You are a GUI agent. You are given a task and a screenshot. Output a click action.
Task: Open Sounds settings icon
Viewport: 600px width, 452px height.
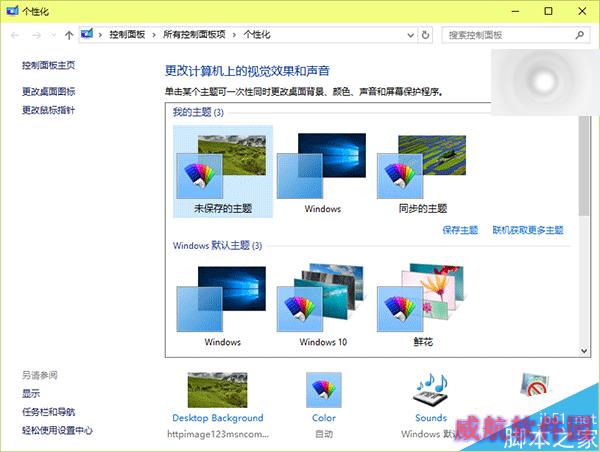tap(430, 390)
